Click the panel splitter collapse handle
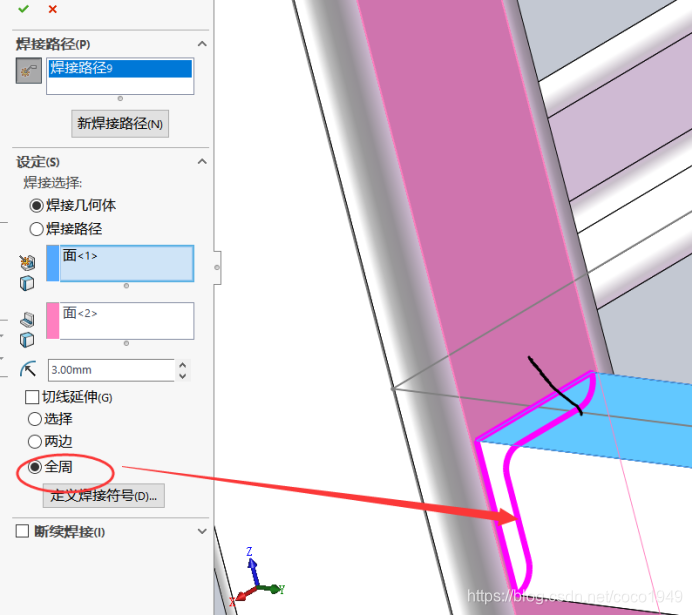The image size is (692, 615). pyautogui.click(x=217, y=267)
